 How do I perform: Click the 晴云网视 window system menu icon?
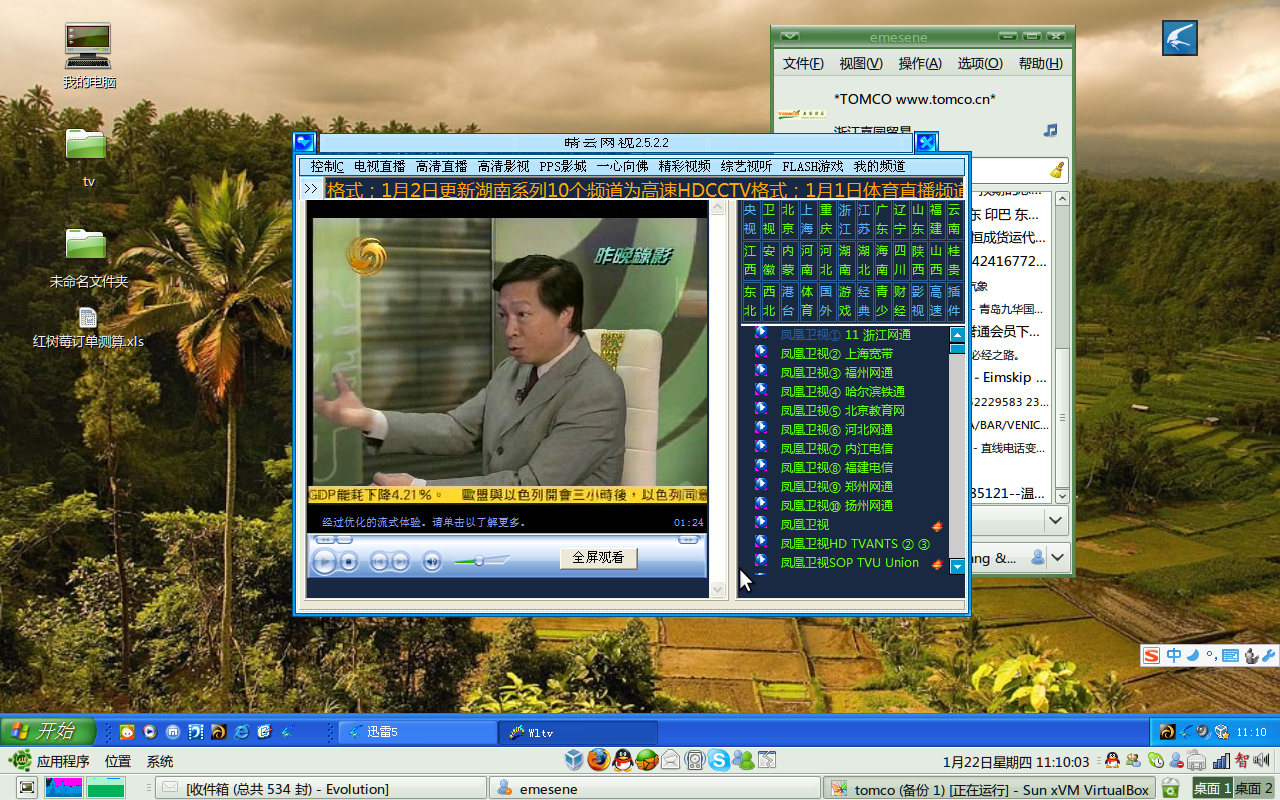[305, 143]
